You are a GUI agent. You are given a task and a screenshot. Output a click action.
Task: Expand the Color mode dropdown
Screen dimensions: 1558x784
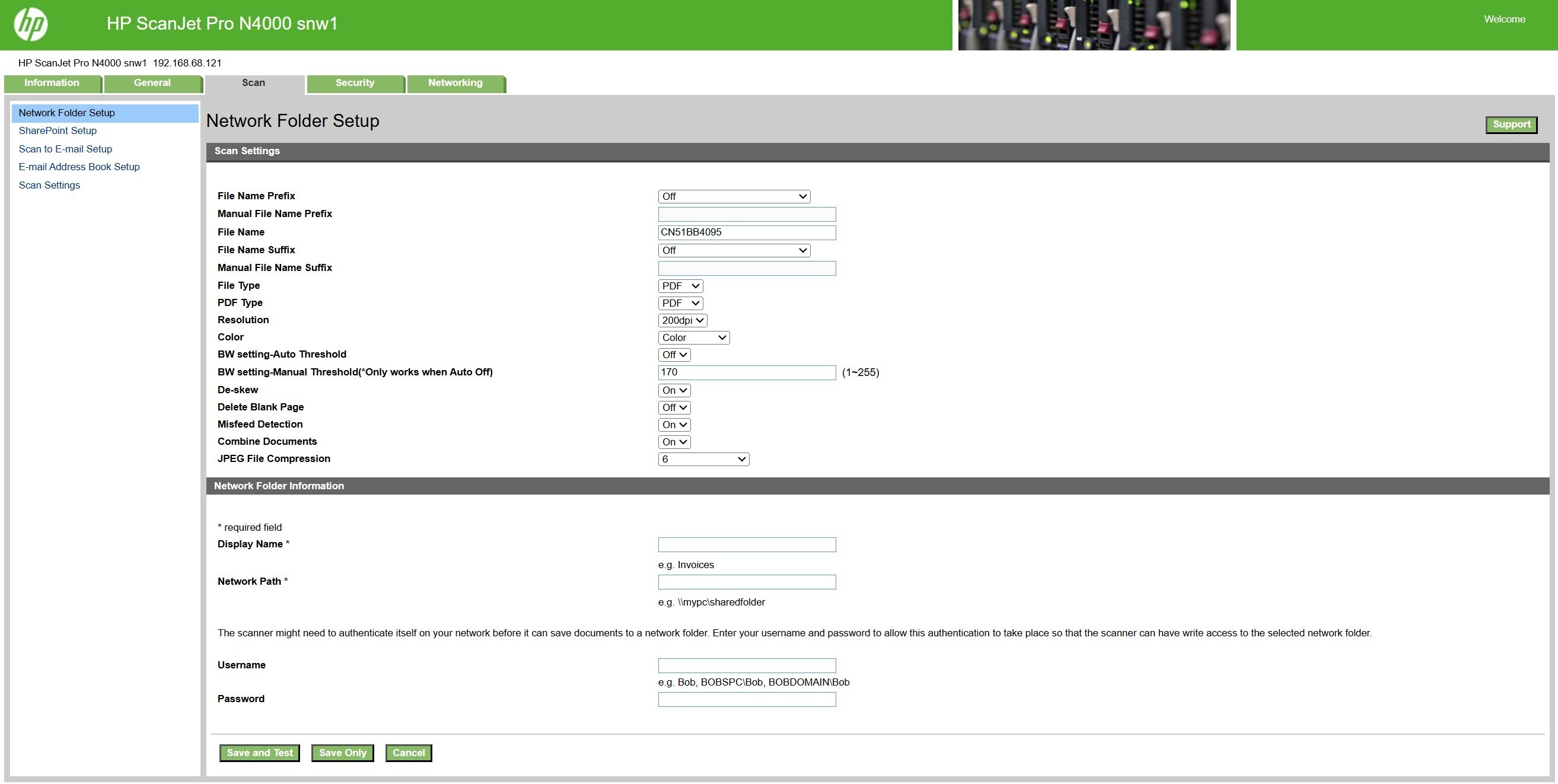694,338
